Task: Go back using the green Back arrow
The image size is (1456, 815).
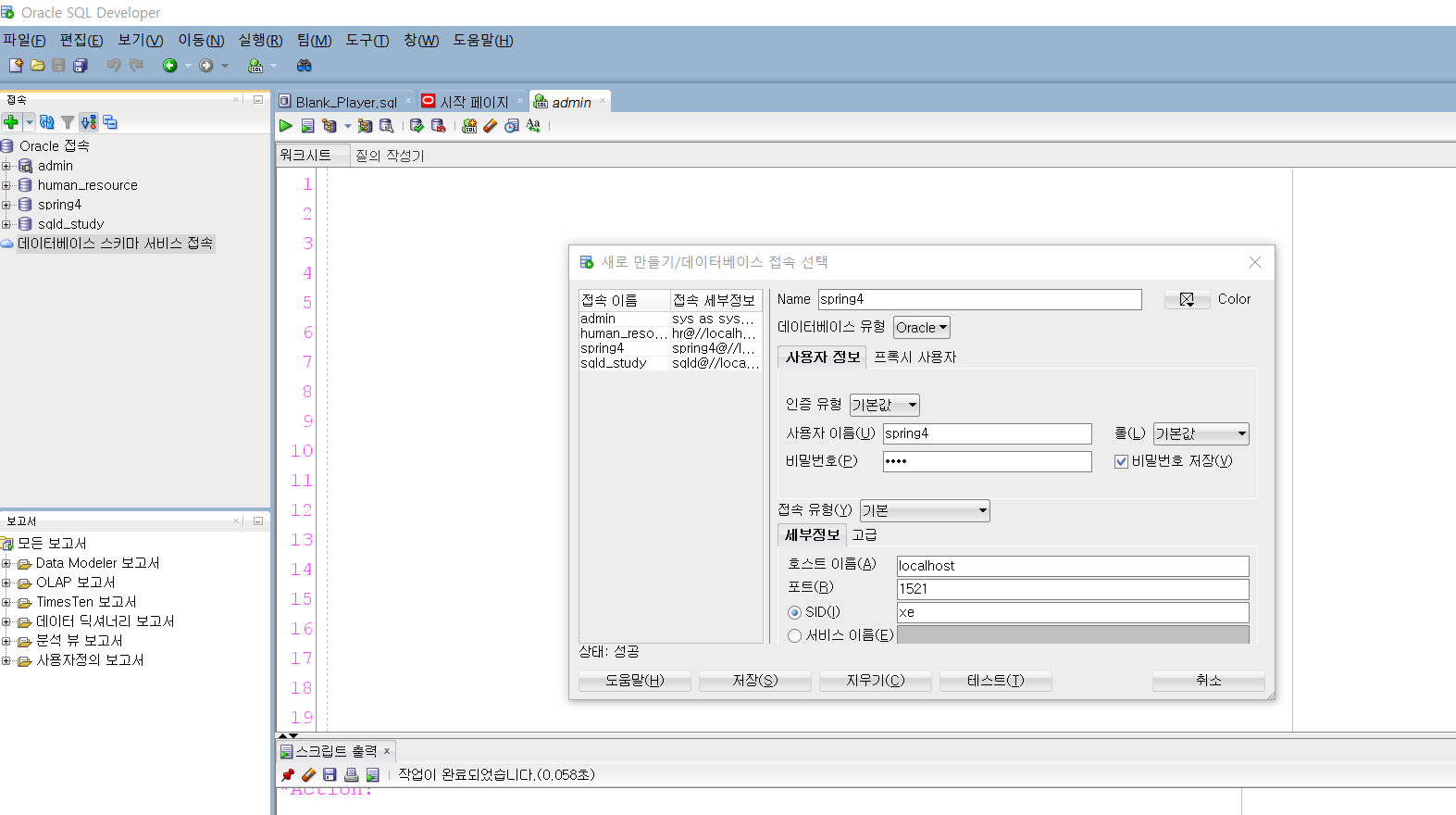Action: [169, 66]
